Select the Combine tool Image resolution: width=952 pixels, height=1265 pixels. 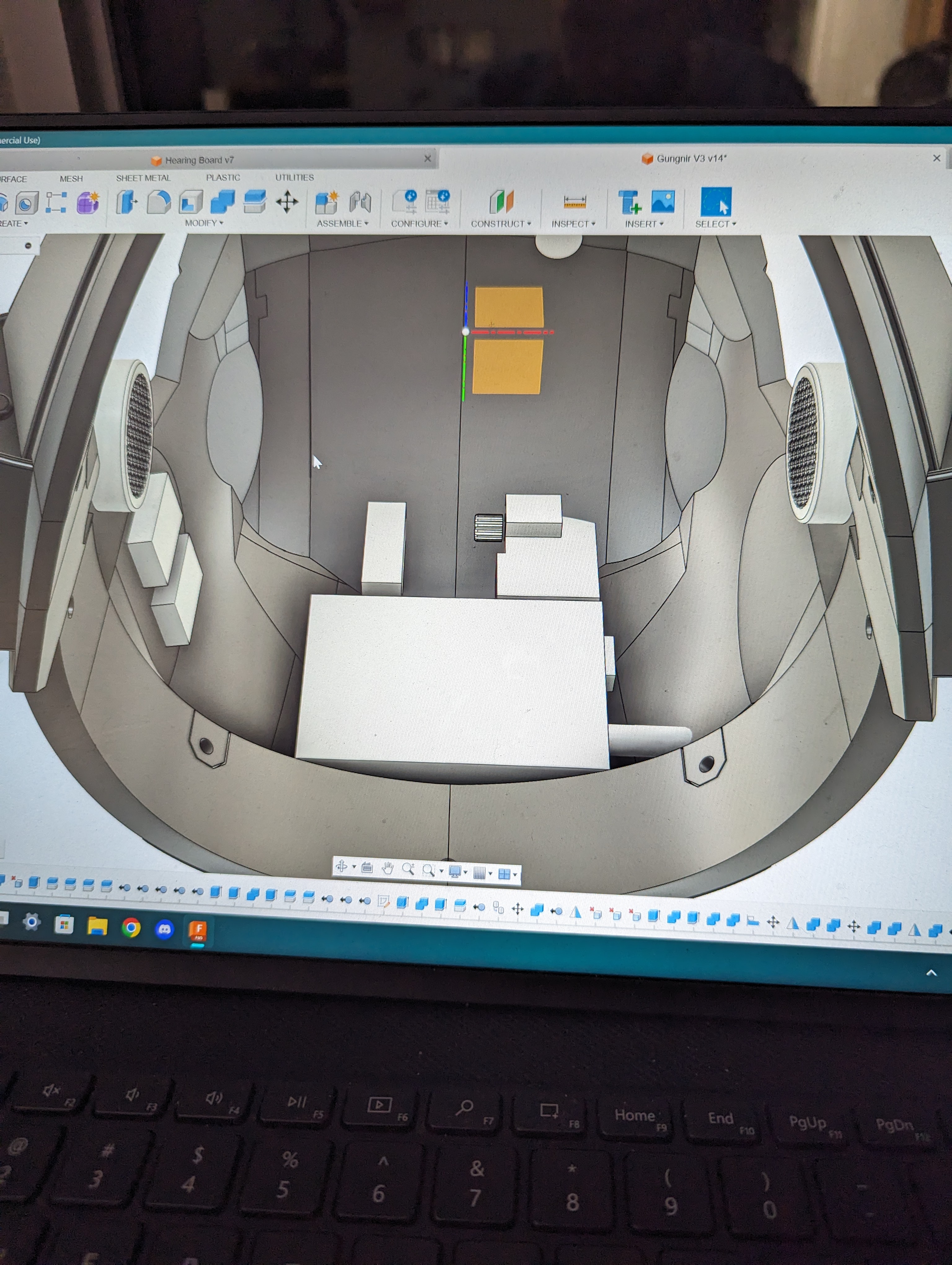click(223, 202)
